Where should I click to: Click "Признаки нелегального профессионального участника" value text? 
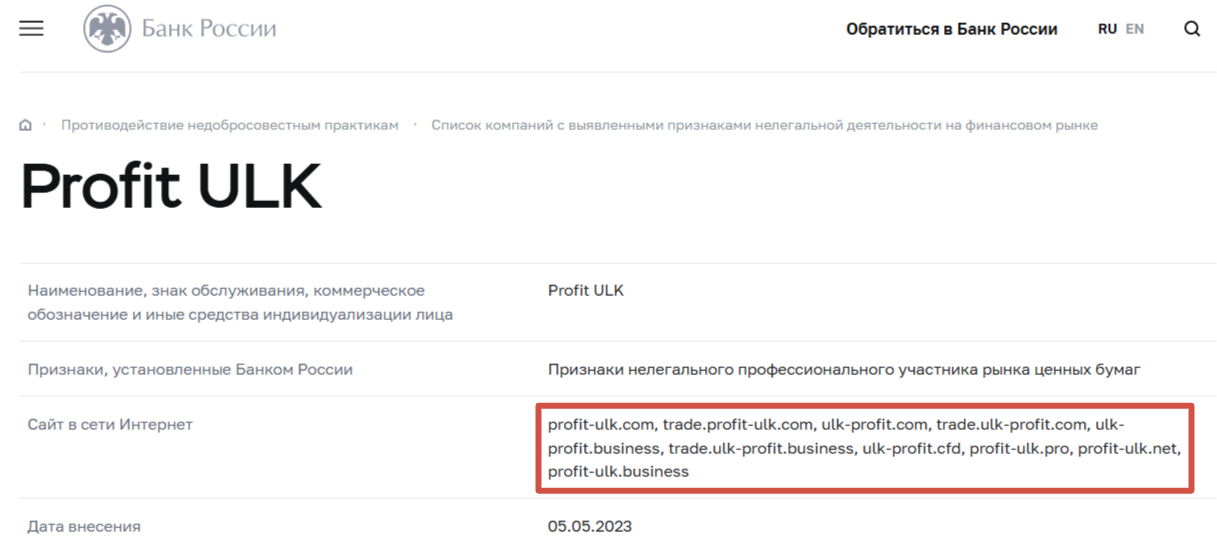843,370
